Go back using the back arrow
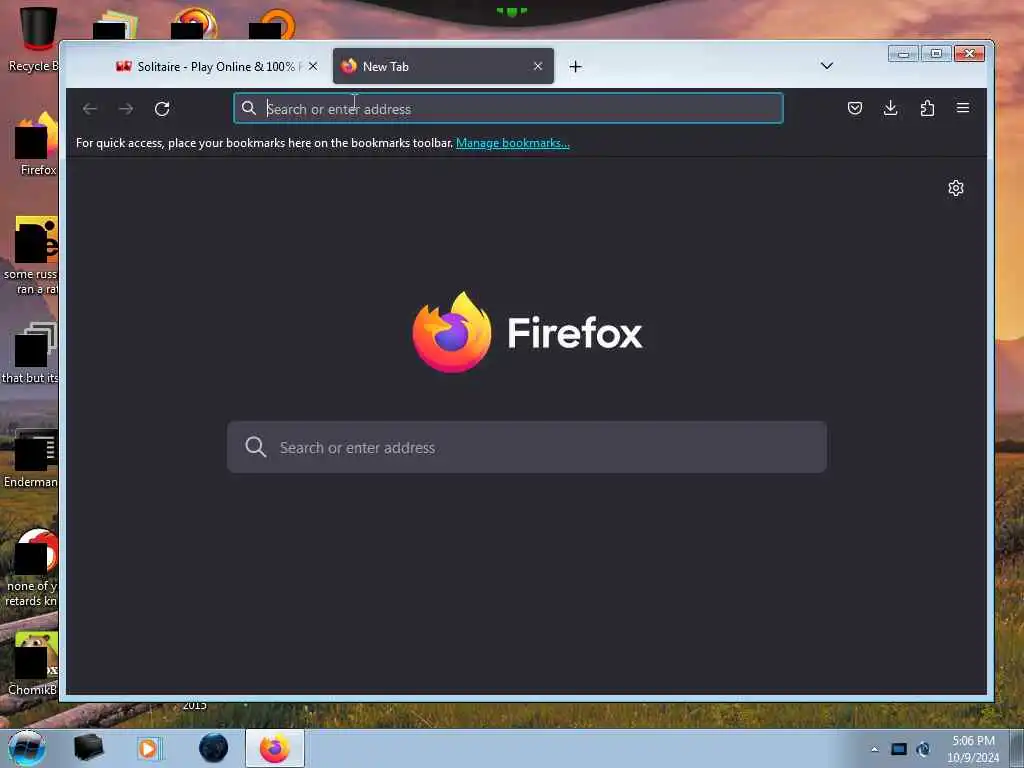Screen dimensions: 1024x768 [x=90, y=108]
